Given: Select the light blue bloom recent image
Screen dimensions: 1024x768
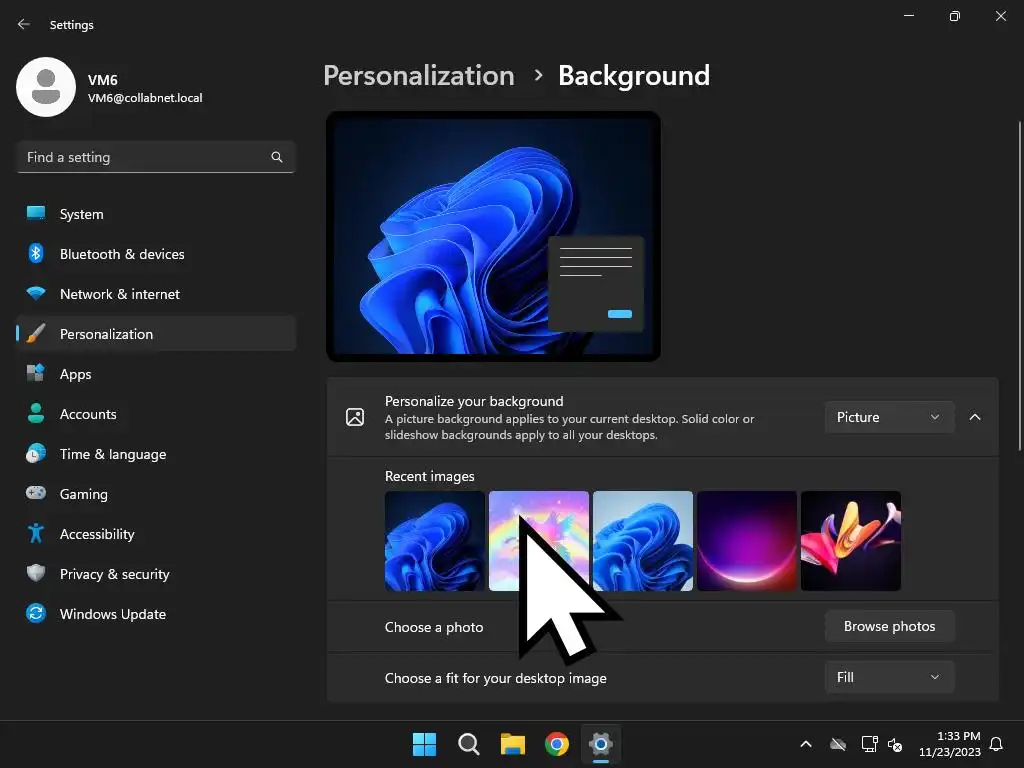Looking at the screenshot, I should pos(643,541).
